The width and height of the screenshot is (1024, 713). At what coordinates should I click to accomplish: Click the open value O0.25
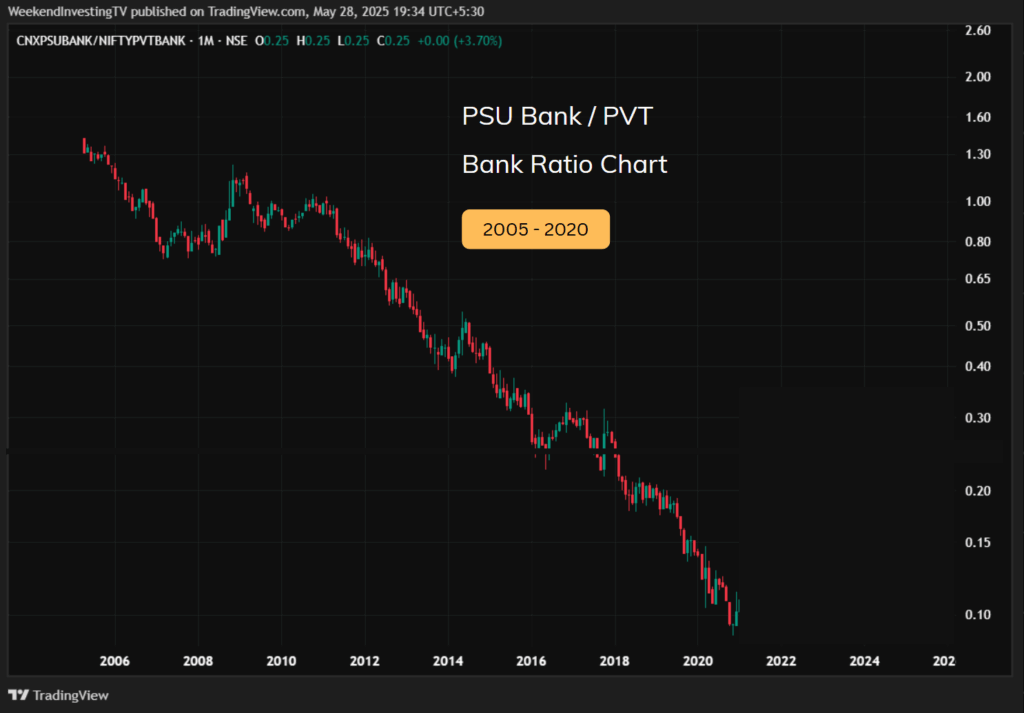[x=272, y=41]
